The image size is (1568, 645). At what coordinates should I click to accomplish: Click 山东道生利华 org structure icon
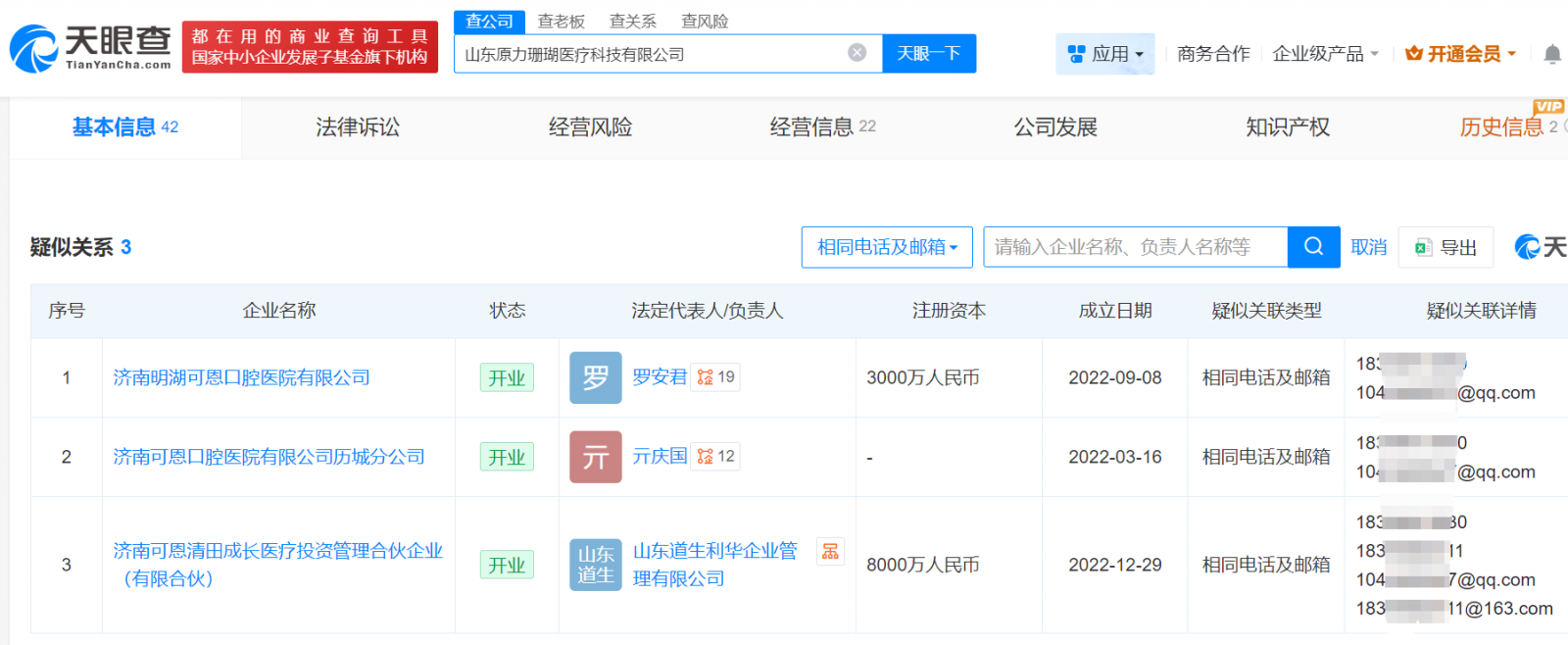point(830,552)
